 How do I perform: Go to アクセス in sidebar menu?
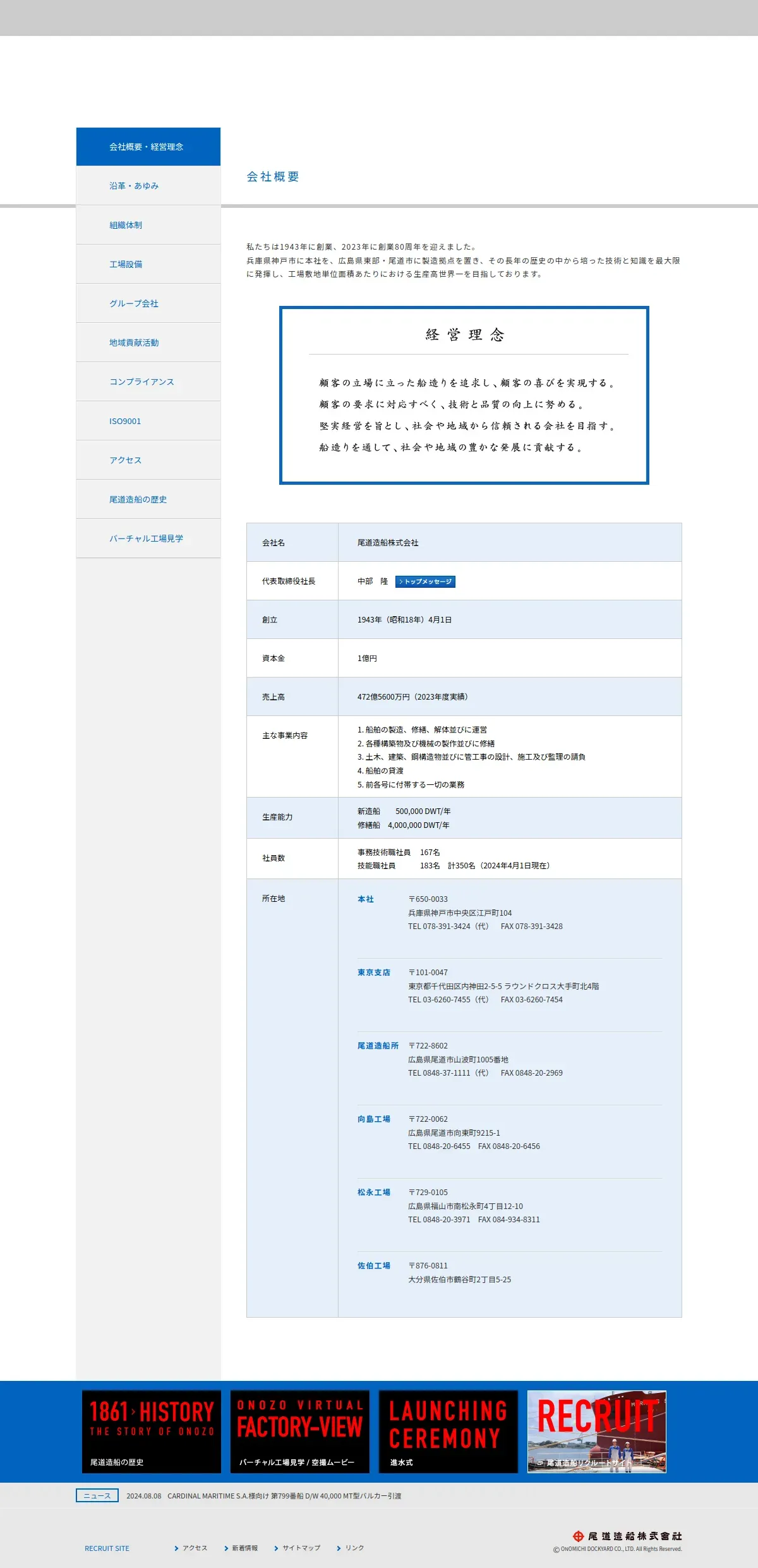[148, 460]
